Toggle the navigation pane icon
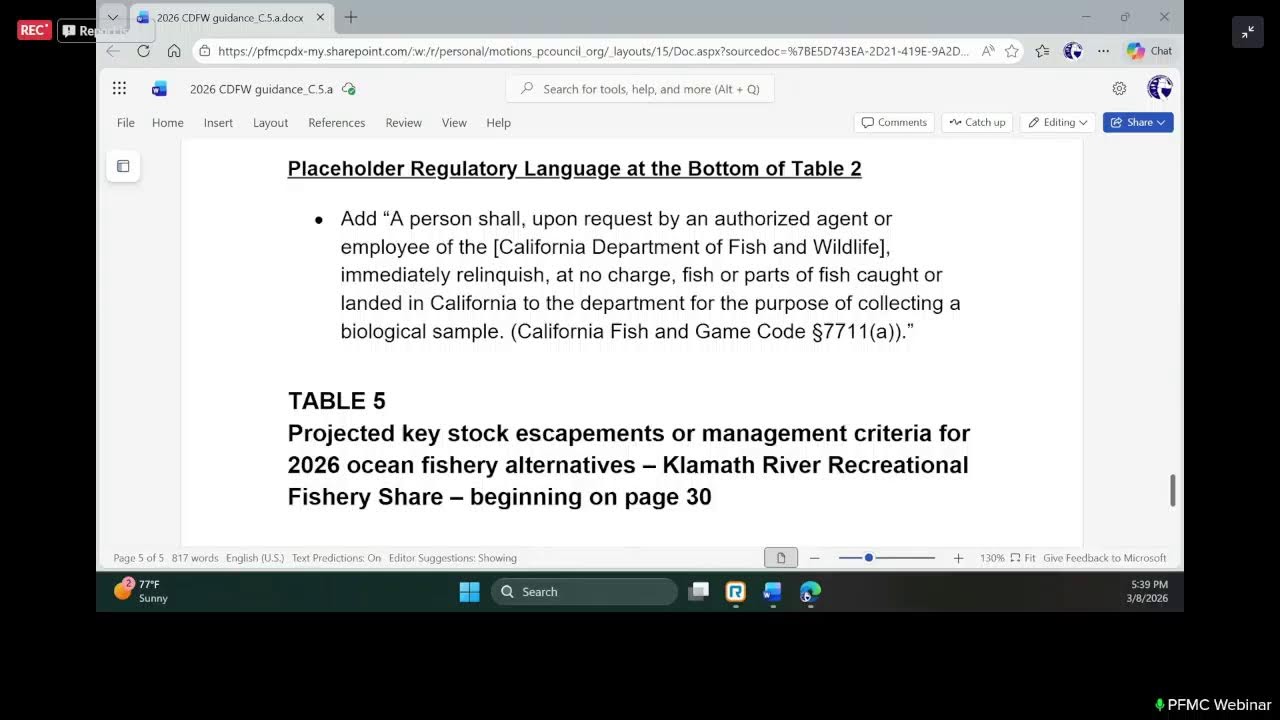Screen dimensions: 1280x720 click(123, 166)
